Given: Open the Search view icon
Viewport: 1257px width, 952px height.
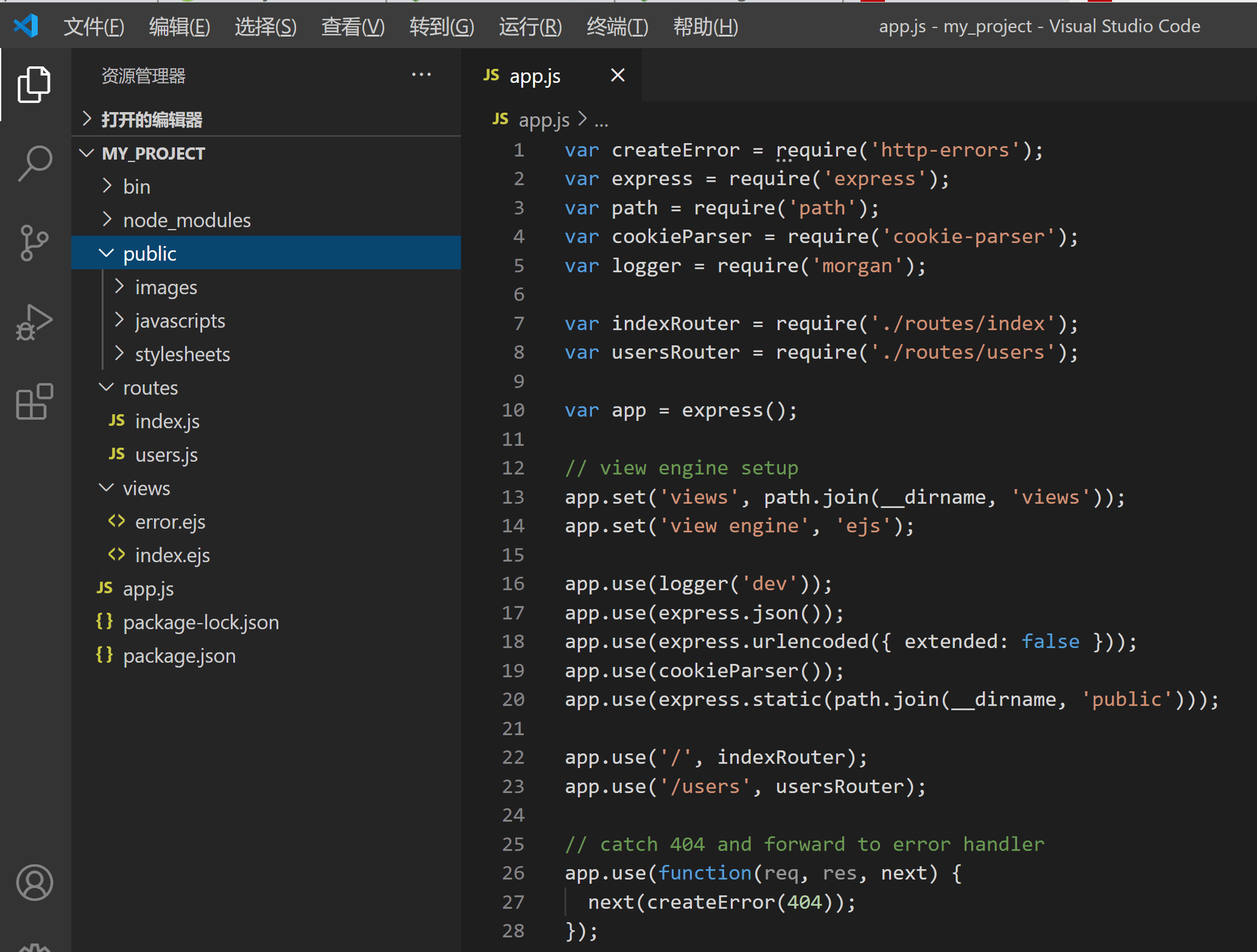Looking at the screenshot, I should [34, 163].
